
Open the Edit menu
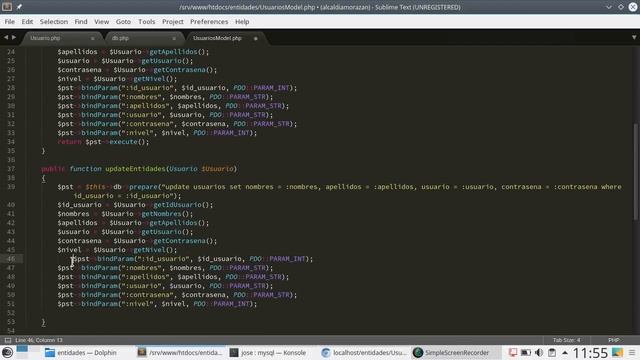(x=27, y=22)
